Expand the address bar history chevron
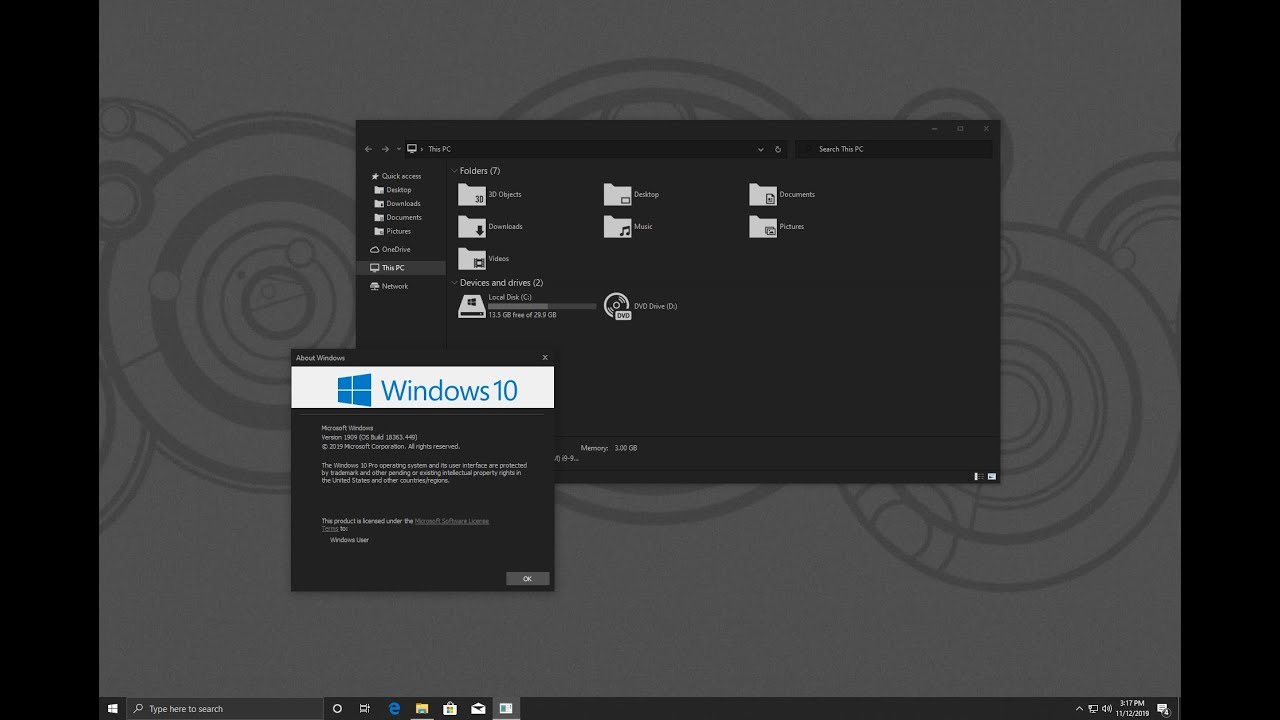Image resolution: width=1280 pixels, height=720 pixels. coord(761,149)
